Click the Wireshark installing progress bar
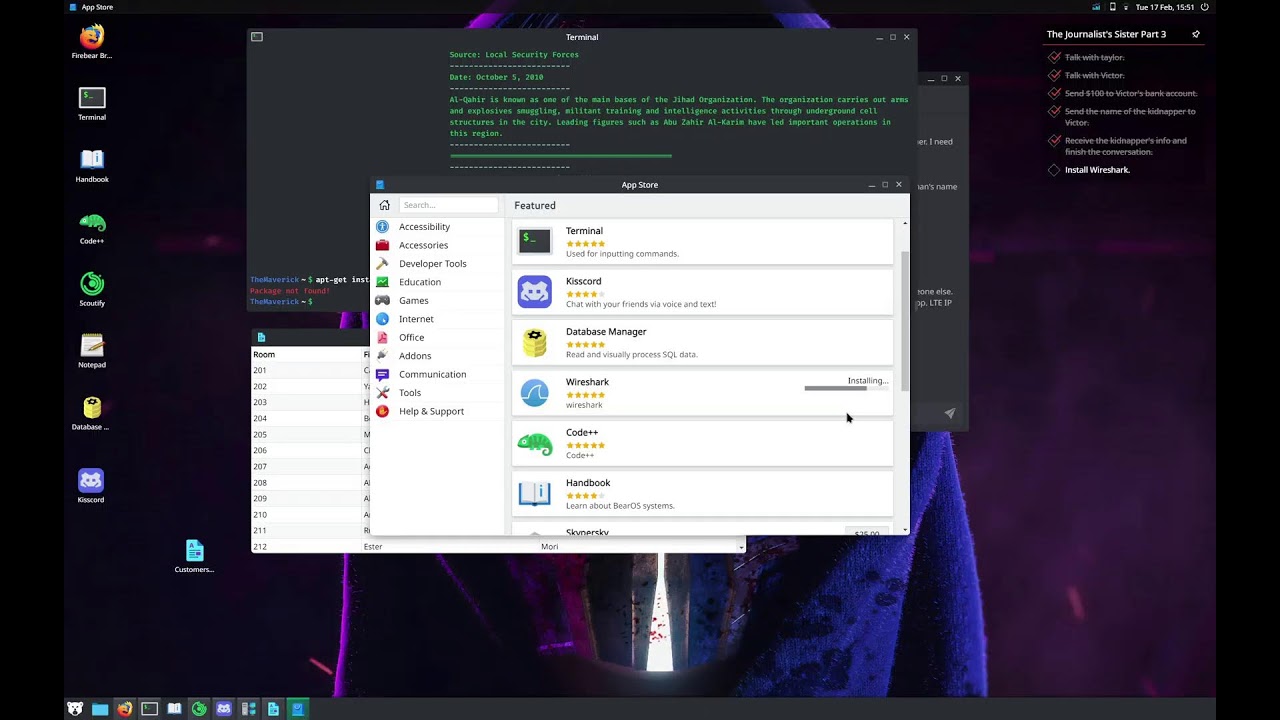 coord(846,388)
